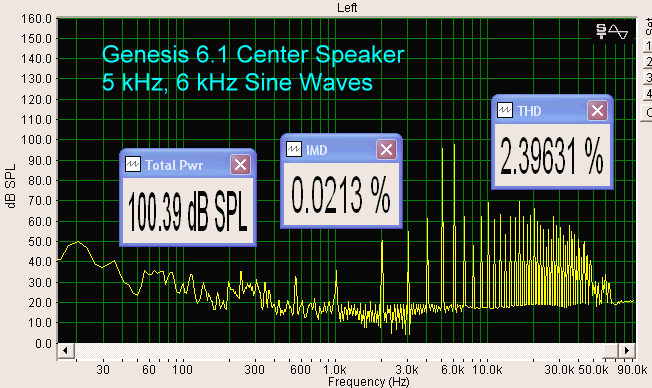Click the IMD window waveform icon
This screenshot has height=388, width=652.
(x=294, y=149)
